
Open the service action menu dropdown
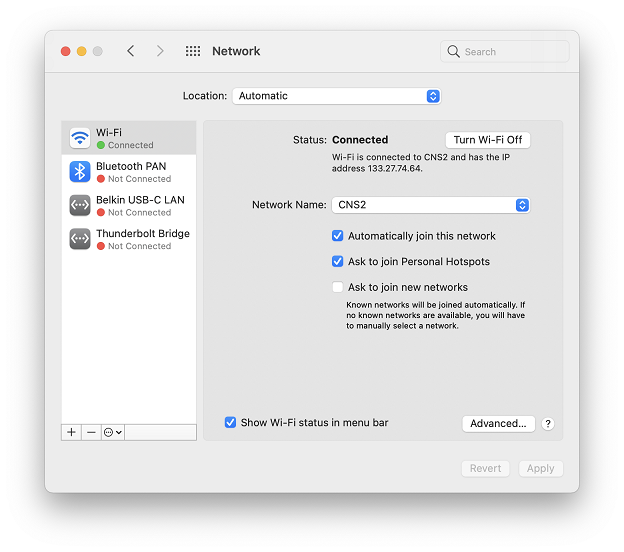pyautogui.click(x=113, y=432)
